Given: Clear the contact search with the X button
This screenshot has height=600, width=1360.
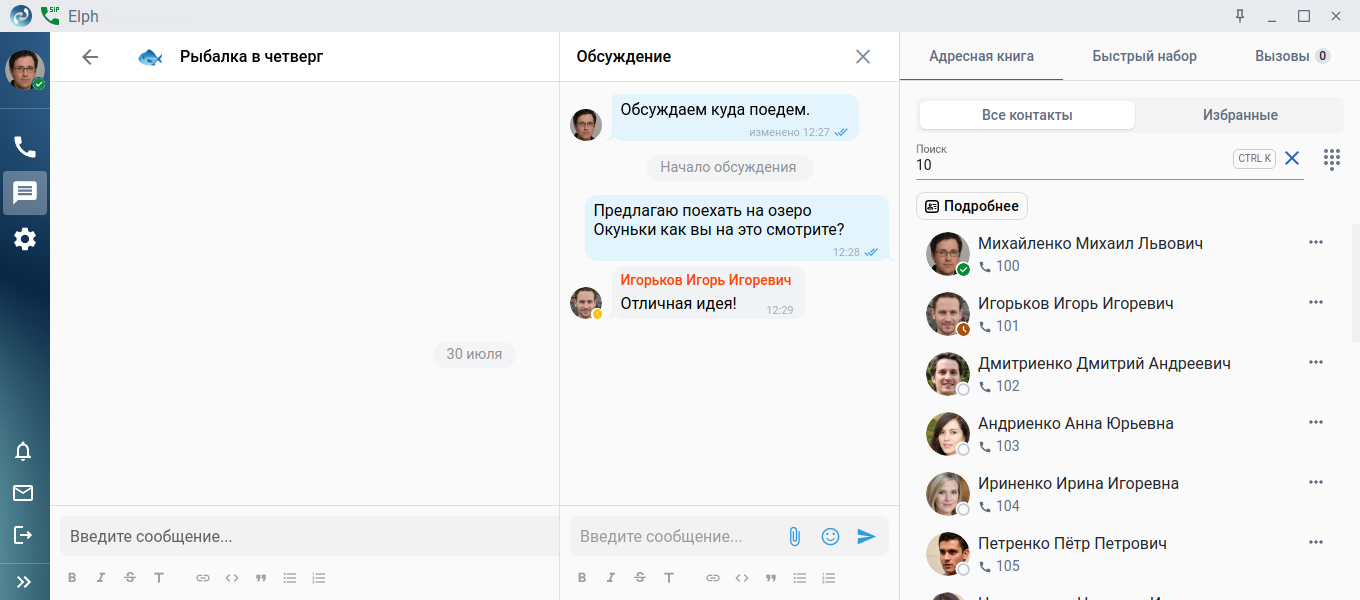Looking at the screenshot, I should tap(1292, 158).
